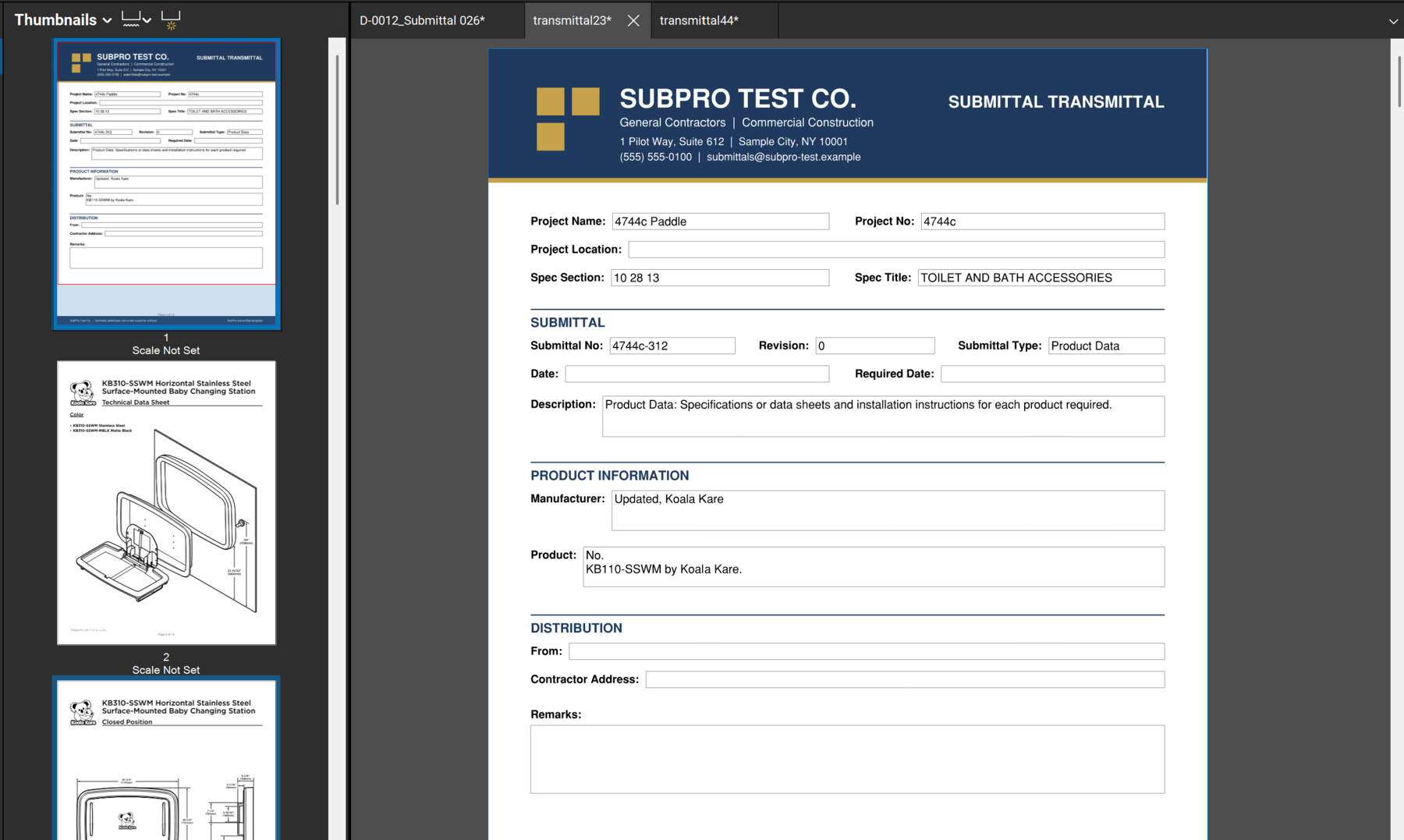
Task: Click the Project Location field
Action: tap(896, 250)
